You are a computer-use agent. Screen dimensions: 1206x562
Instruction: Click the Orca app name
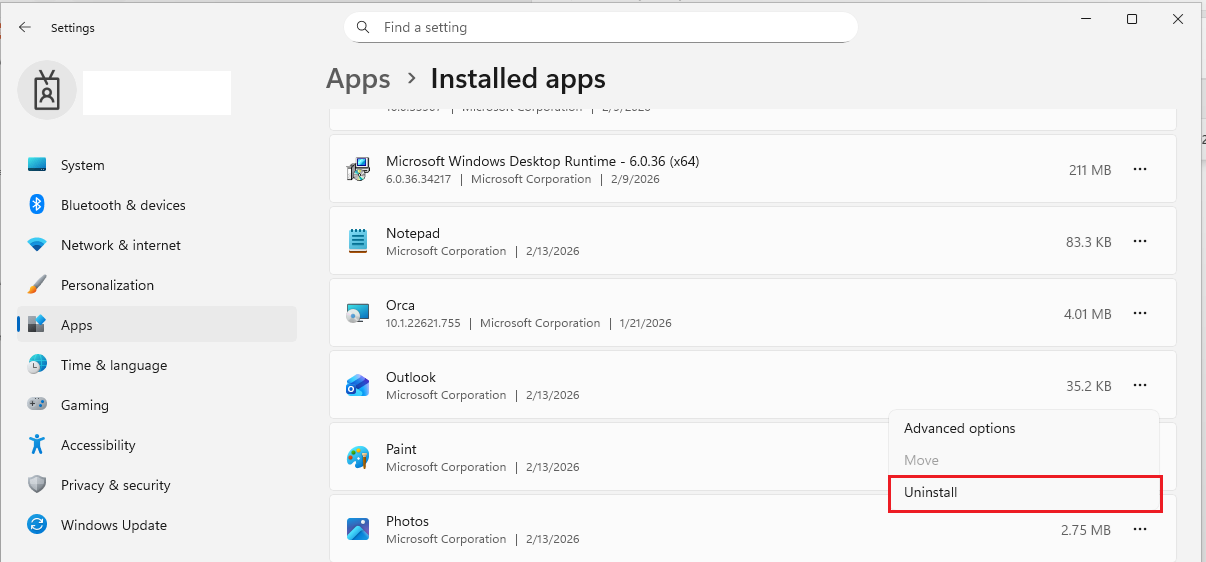click(x=400, y=305)
